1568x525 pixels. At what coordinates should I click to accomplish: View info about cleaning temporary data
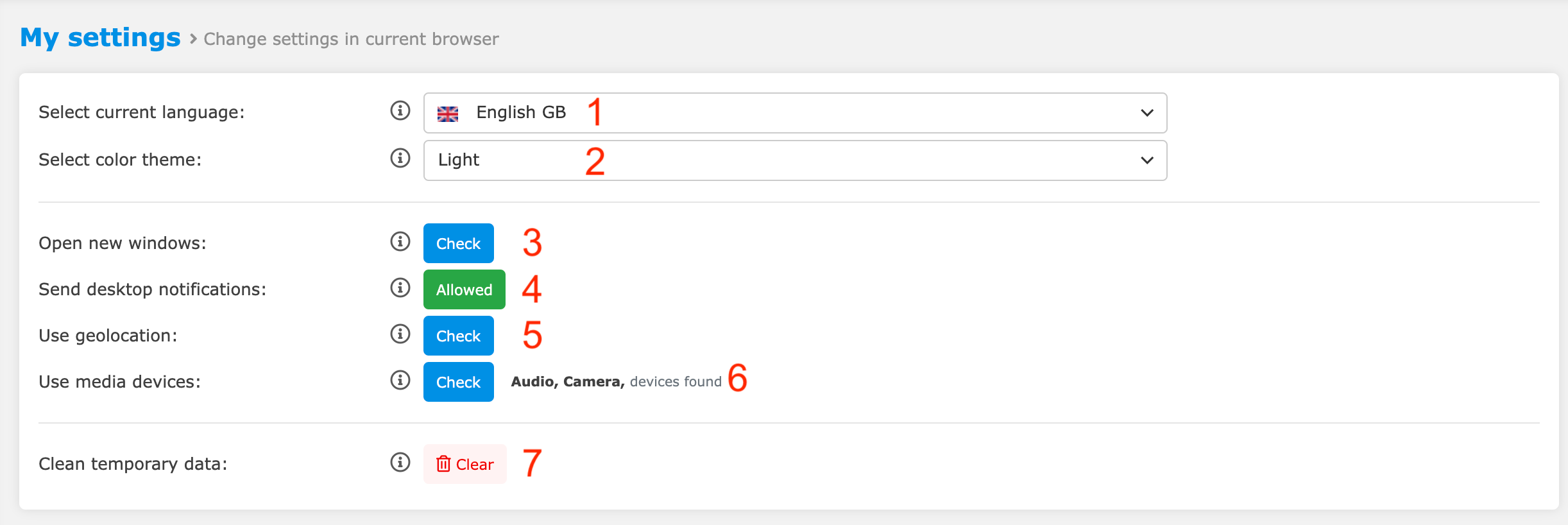pos(400,463)
